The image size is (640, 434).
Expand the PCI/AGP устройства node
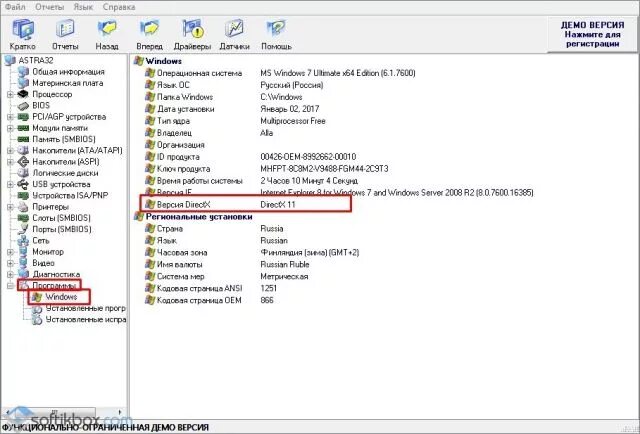[10, 117]
